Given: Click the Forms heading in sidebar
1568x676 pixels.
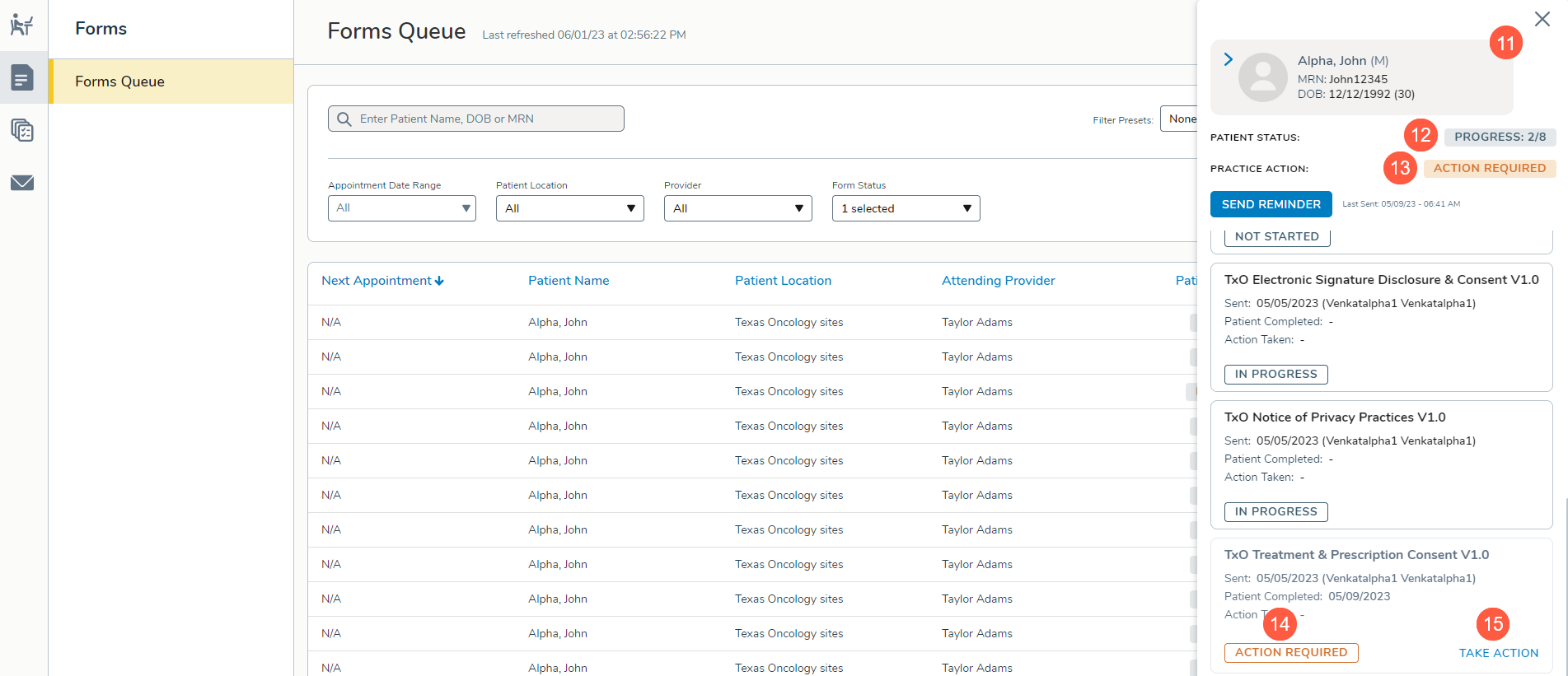Looking at the screenshot, I should (101, 29).
